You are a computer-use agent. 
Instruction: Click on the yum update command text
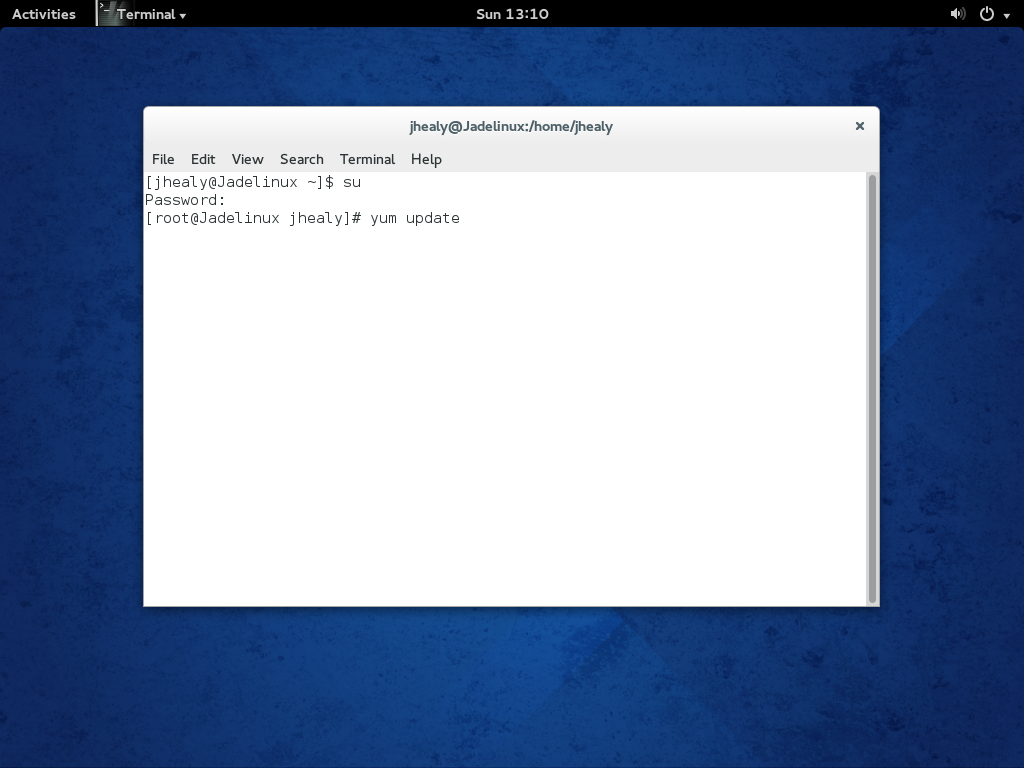415,218
